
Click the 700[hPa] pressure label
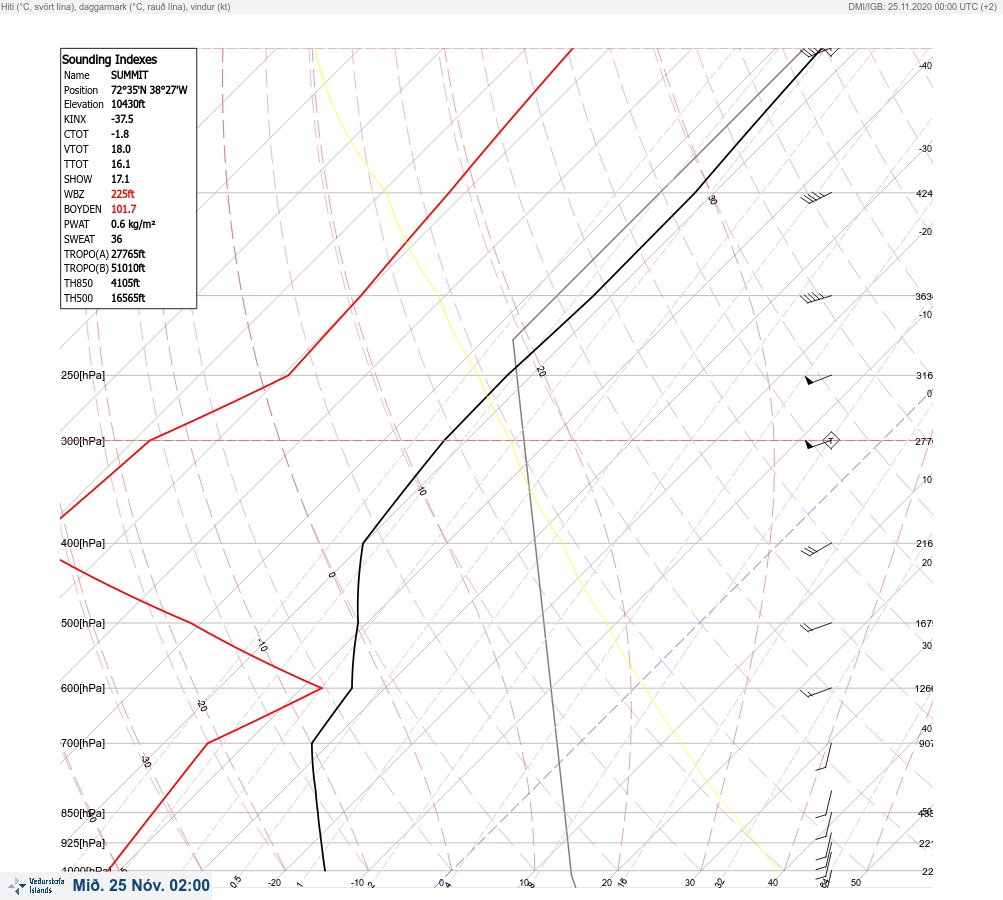(x=83, y=743)
